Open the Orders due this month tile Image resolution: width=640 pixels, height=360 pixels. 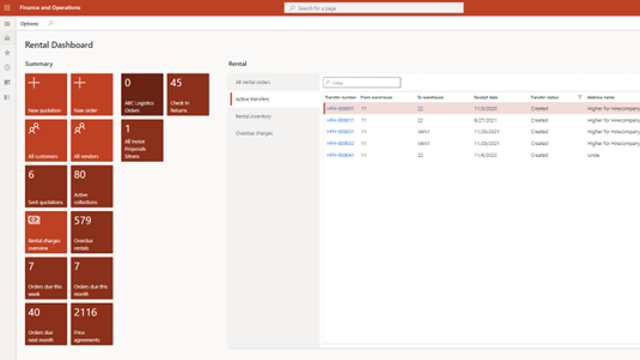click(x=92, y=278)
